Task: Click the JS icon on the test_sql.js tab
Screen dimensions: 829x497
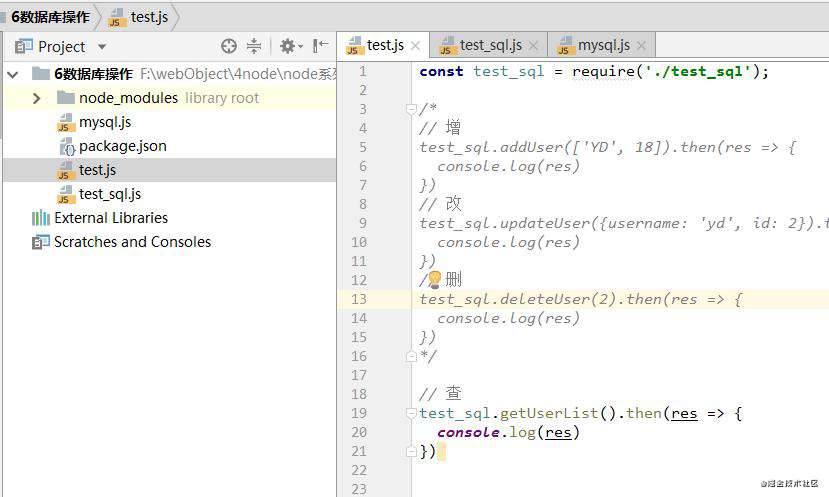Action: [x=447, y=46]
